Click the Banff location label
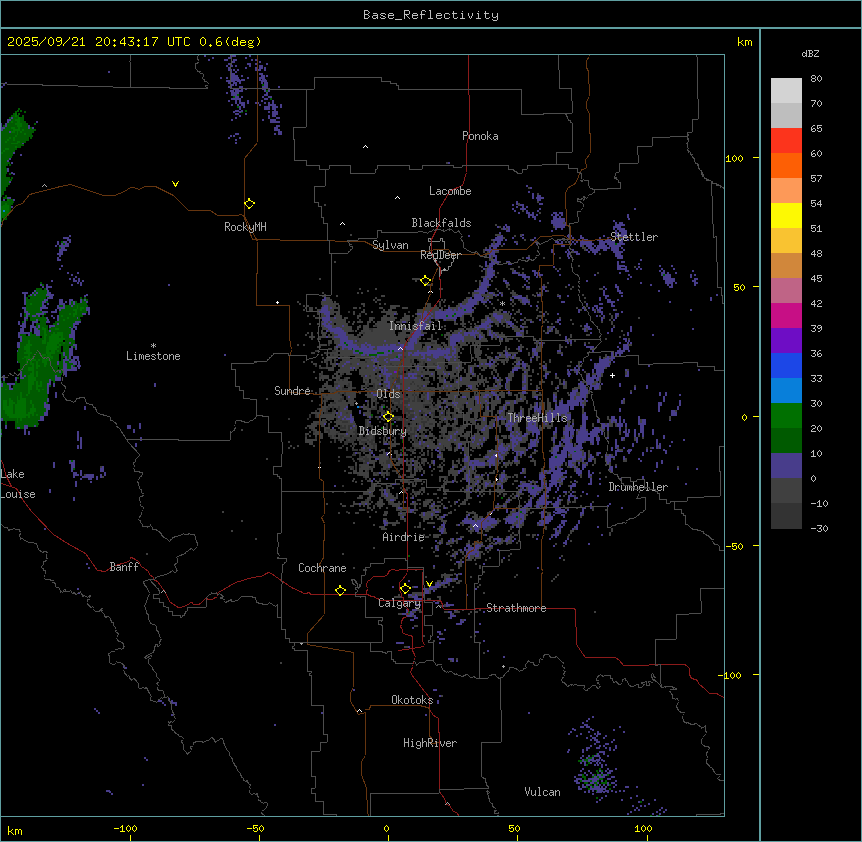Screen dimensions: 862x842 point(124,567)
